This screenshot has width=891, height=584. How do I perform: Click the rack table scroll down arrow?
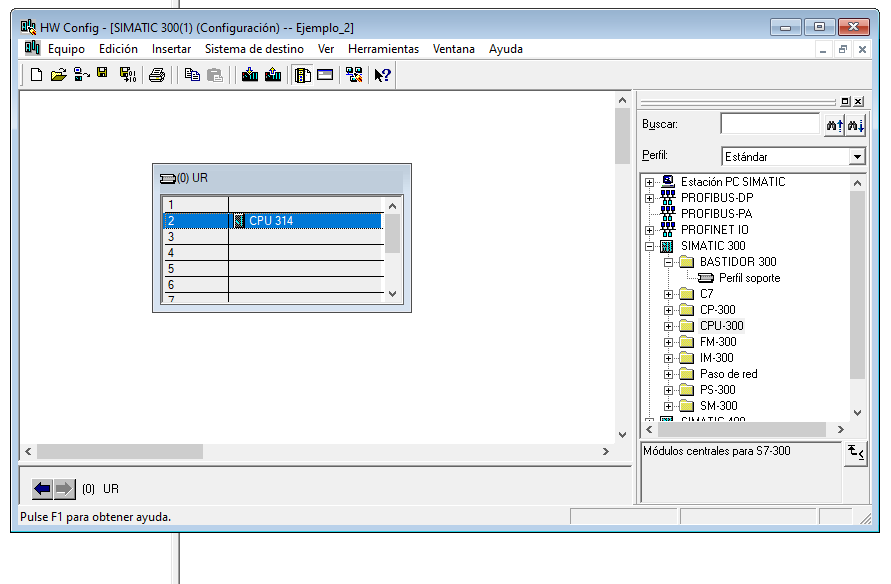pyautogui.click(x=392, y=294)
